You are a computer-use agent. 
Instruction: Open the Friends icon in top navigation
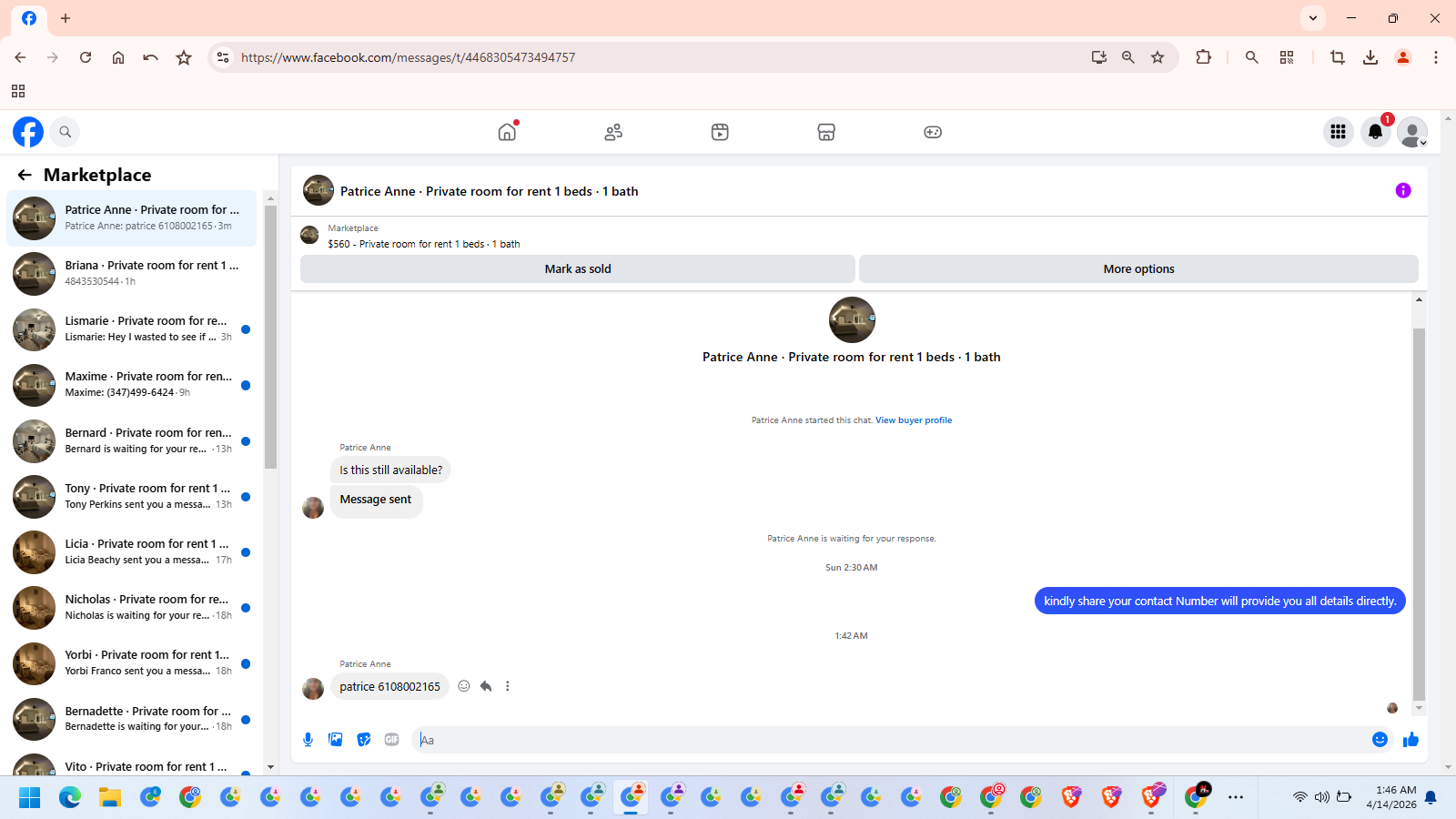click(613, 132)
